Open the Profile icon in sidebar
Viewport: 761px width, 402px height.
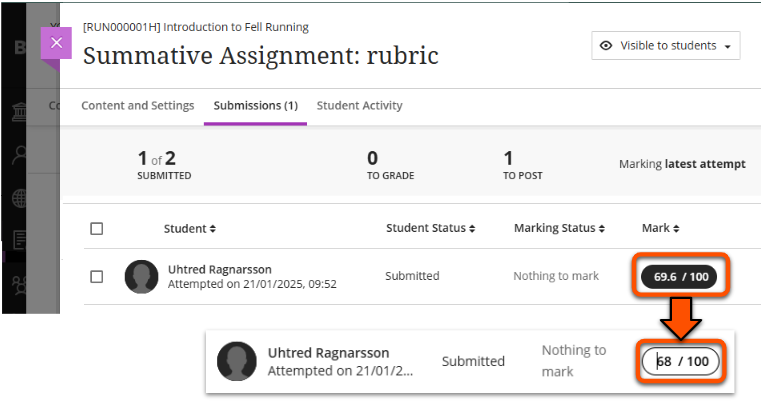pos(20,155)
